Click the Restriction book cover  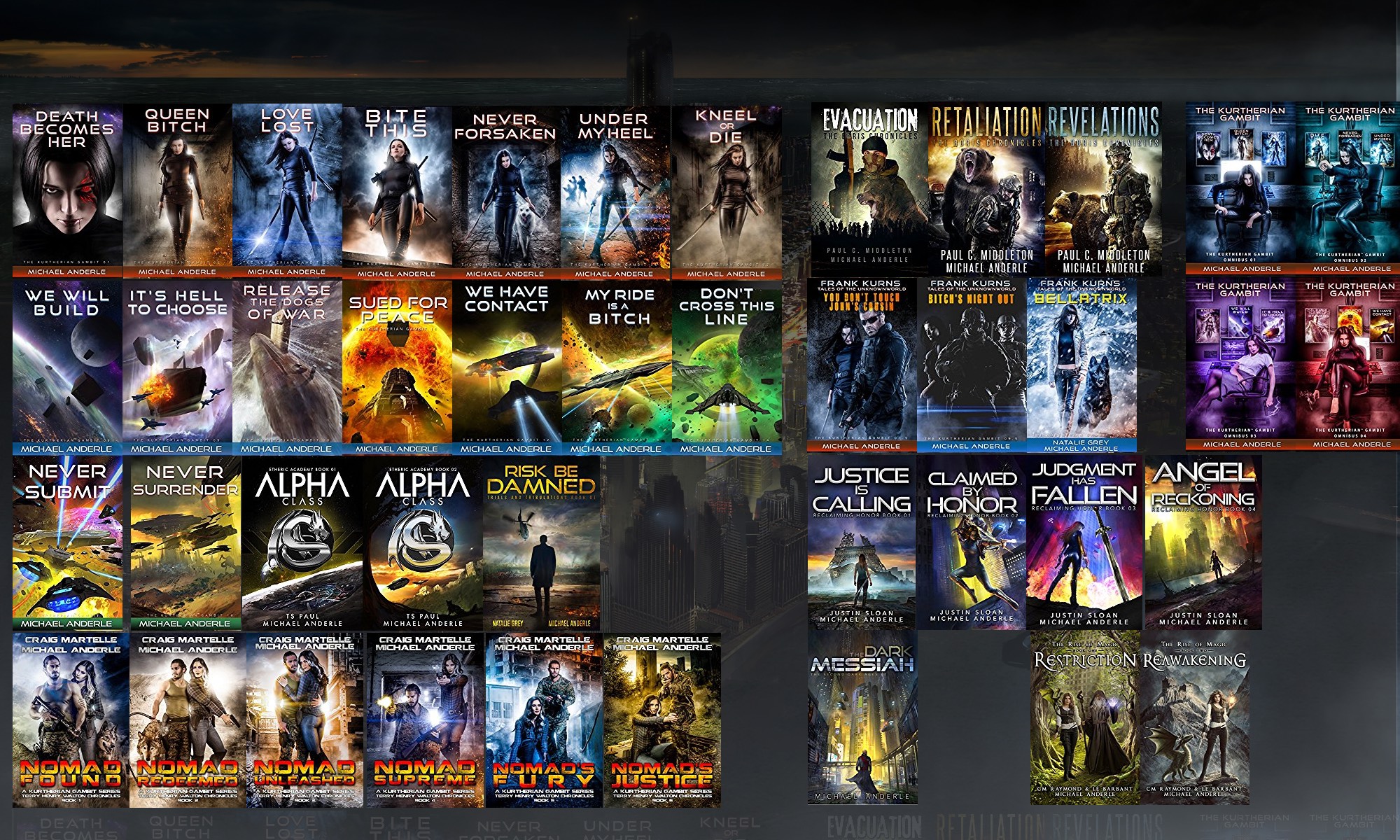click(x=1085, y=717)
